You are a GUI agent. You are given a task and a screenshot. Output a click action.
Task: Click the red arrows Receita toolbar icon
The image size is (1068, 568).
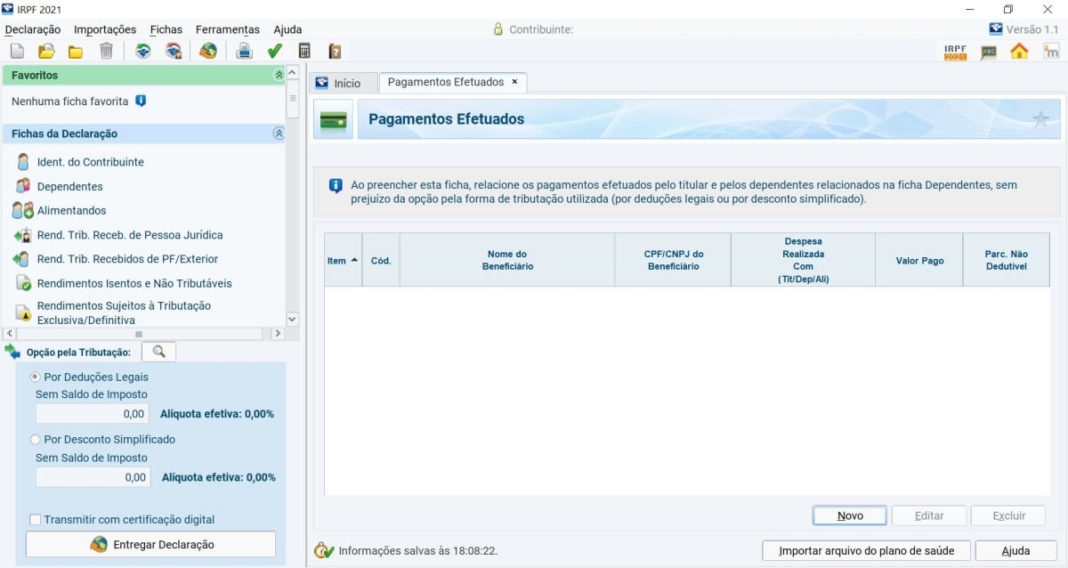tap(174, 51)
